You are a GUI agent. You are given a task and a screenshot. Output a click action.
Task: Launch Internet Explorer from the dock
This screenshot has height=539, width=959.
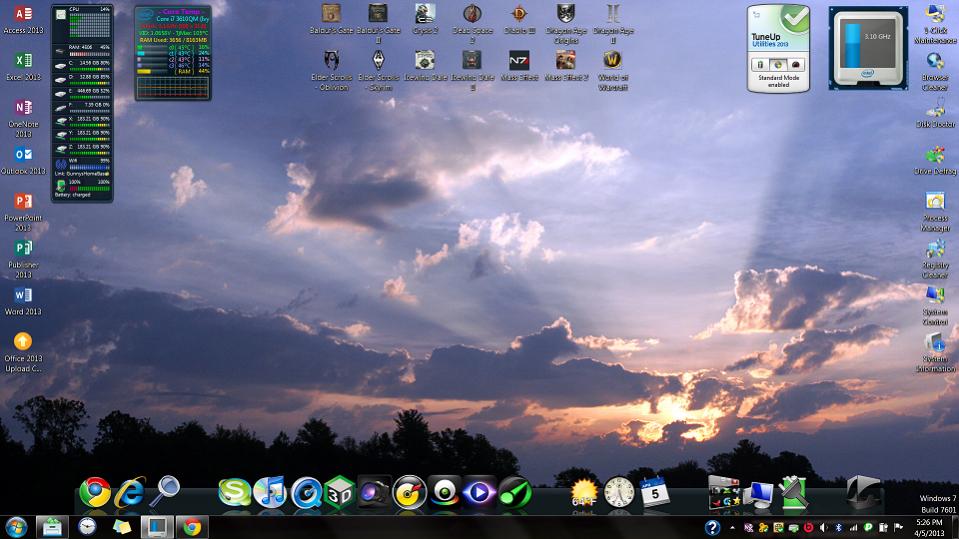pos(130,493)
